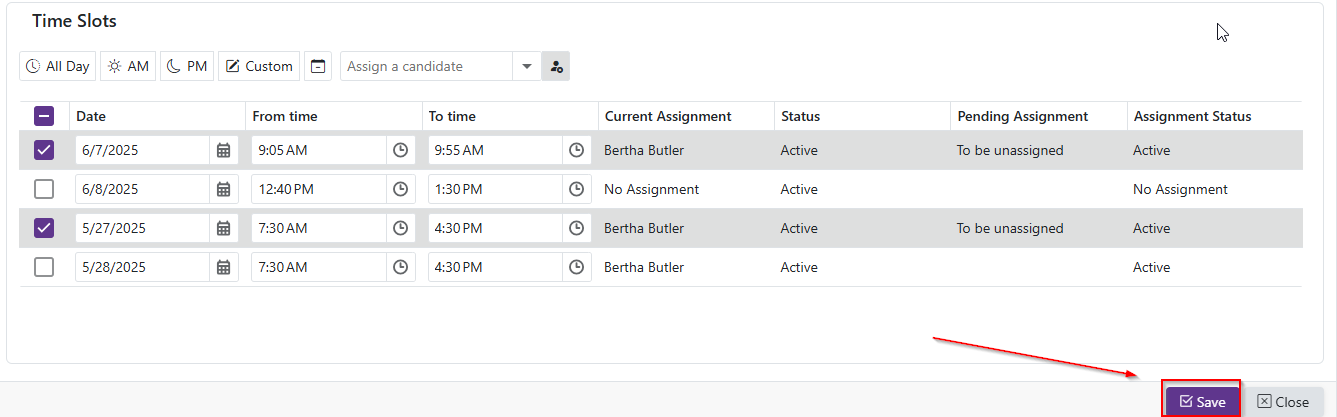Click the calendar icon next to Custom
The image size is (1337, 417).
tap(318, 66)
